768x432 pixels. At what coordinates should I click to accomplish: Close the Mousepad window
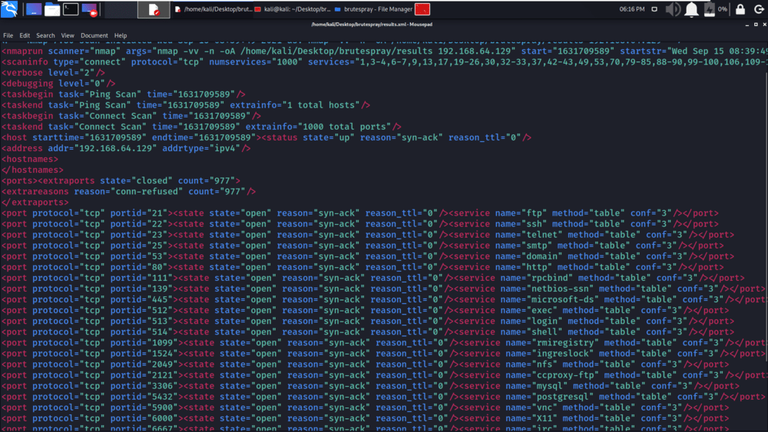click(x=764, y=24)
